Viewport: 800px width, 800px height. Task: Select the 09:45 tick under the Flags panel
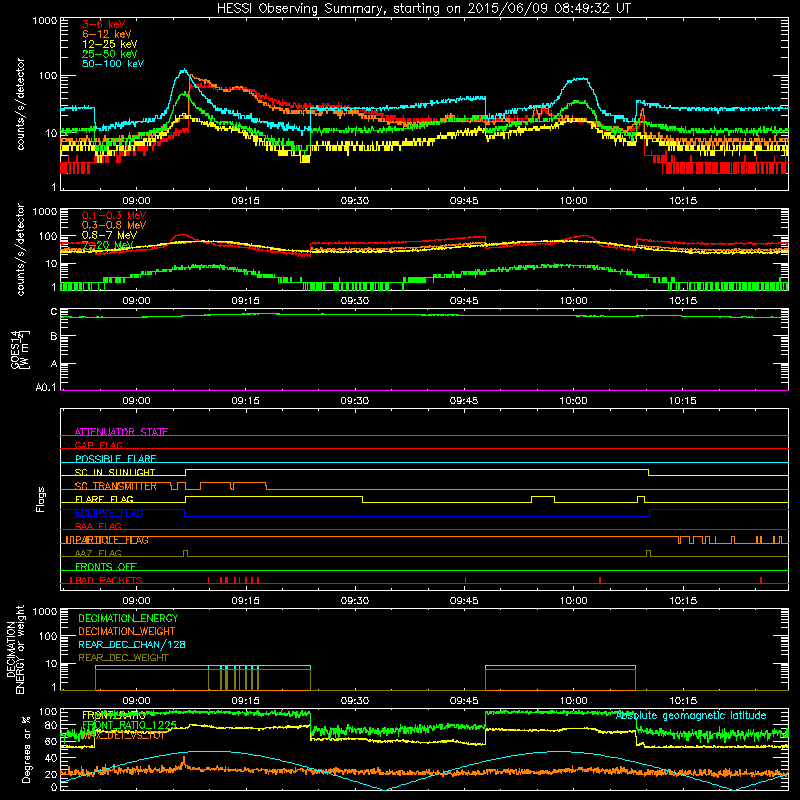[x=464, y=601]
